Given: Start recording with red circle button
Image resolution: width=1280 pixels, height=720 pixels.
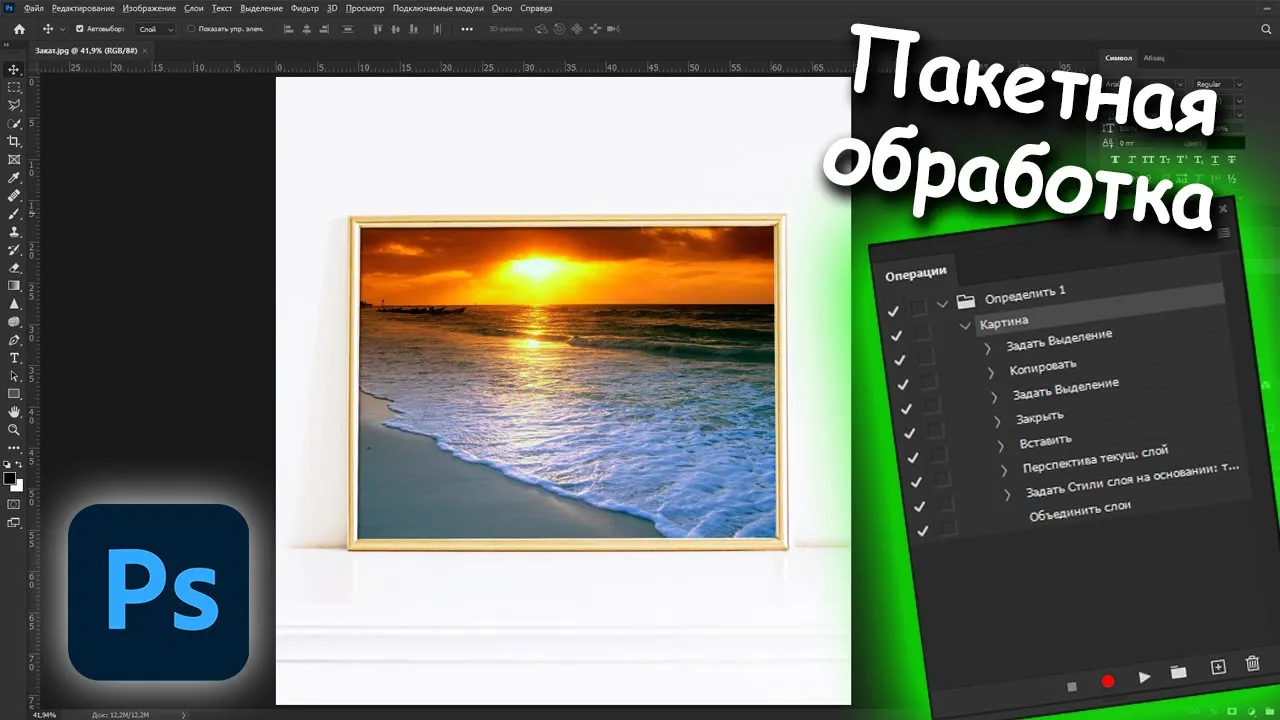Looking at the screenshot, I should tap(1107, 682).
